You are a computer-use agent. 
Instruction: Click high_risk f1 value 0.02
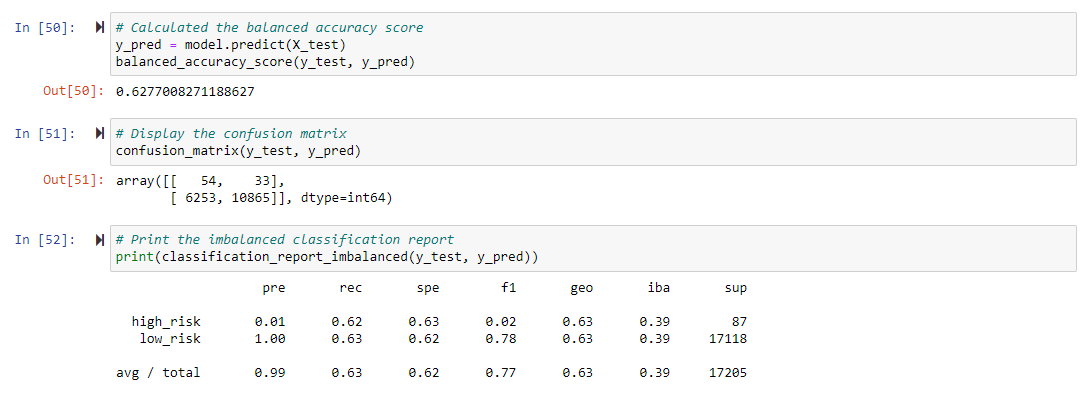pyautogui.click(x=501, y=322)
